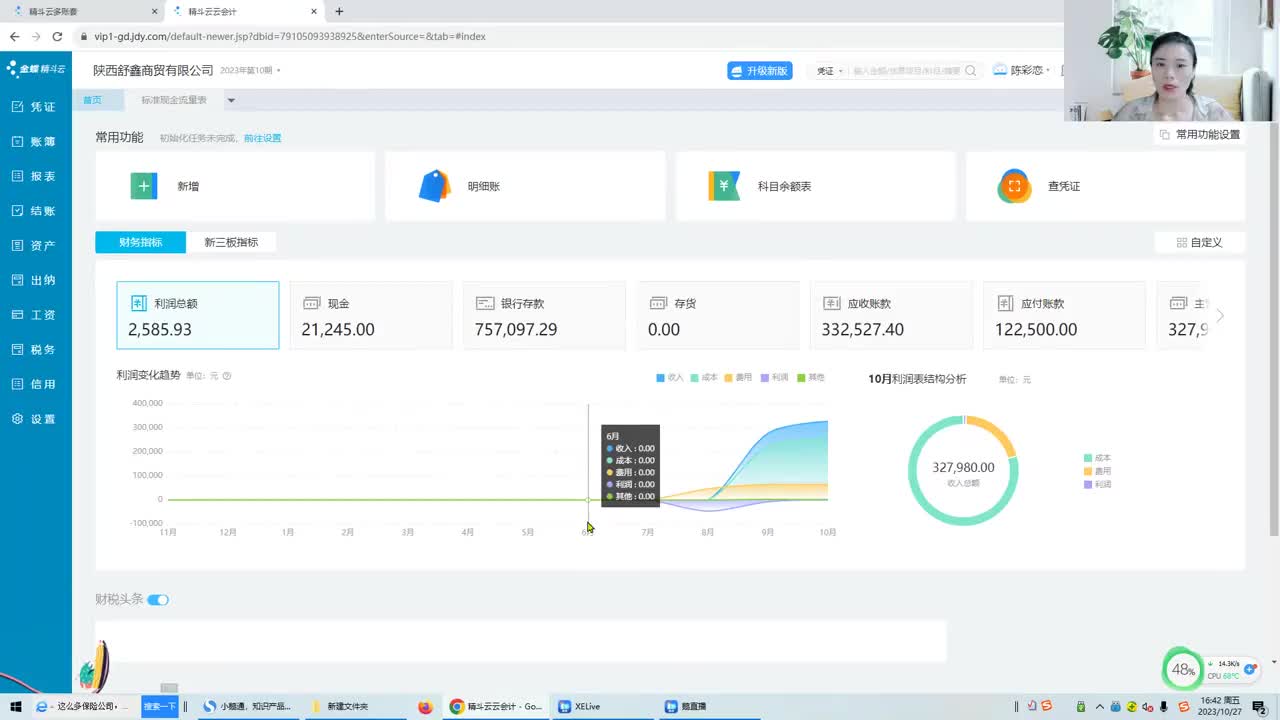Image resolution: width=1280 pixels, height=720 pixels.
Task: Show more indicator cards with right chevron
Action: coord(1220,315)
